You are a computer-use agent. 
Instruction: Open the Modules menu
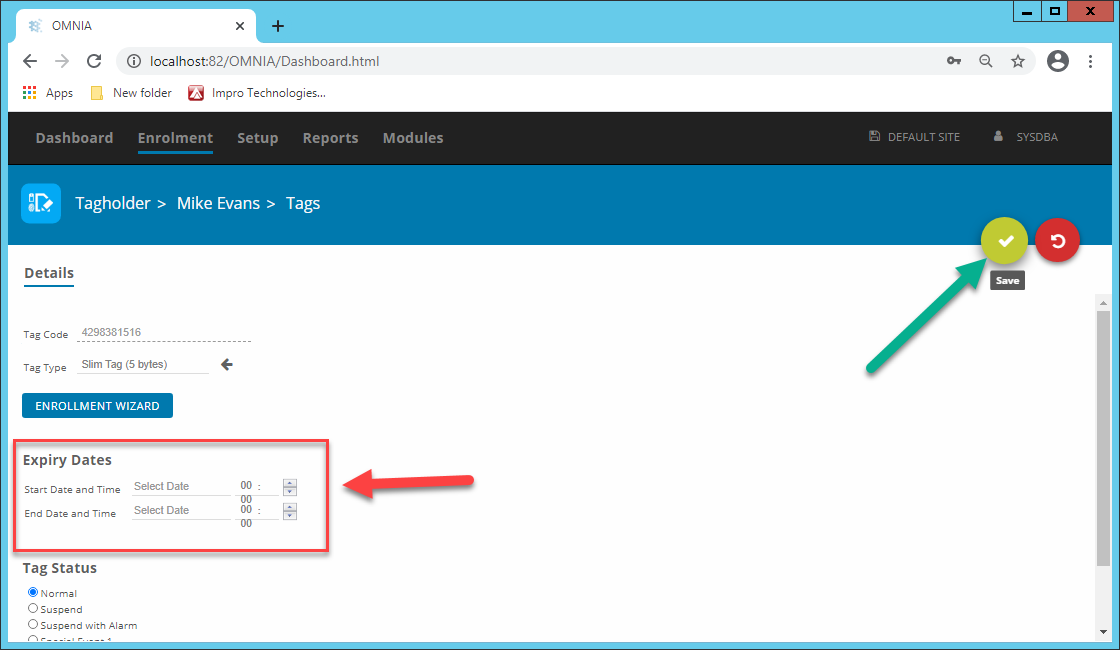[413, 138]
